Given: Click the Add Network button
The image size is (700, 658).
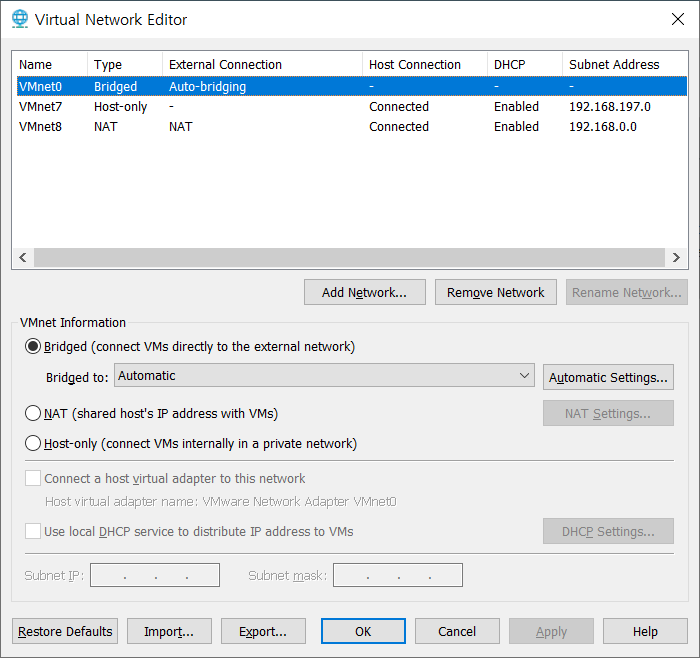Looking at the screenshot, I should tap(365, 292).
